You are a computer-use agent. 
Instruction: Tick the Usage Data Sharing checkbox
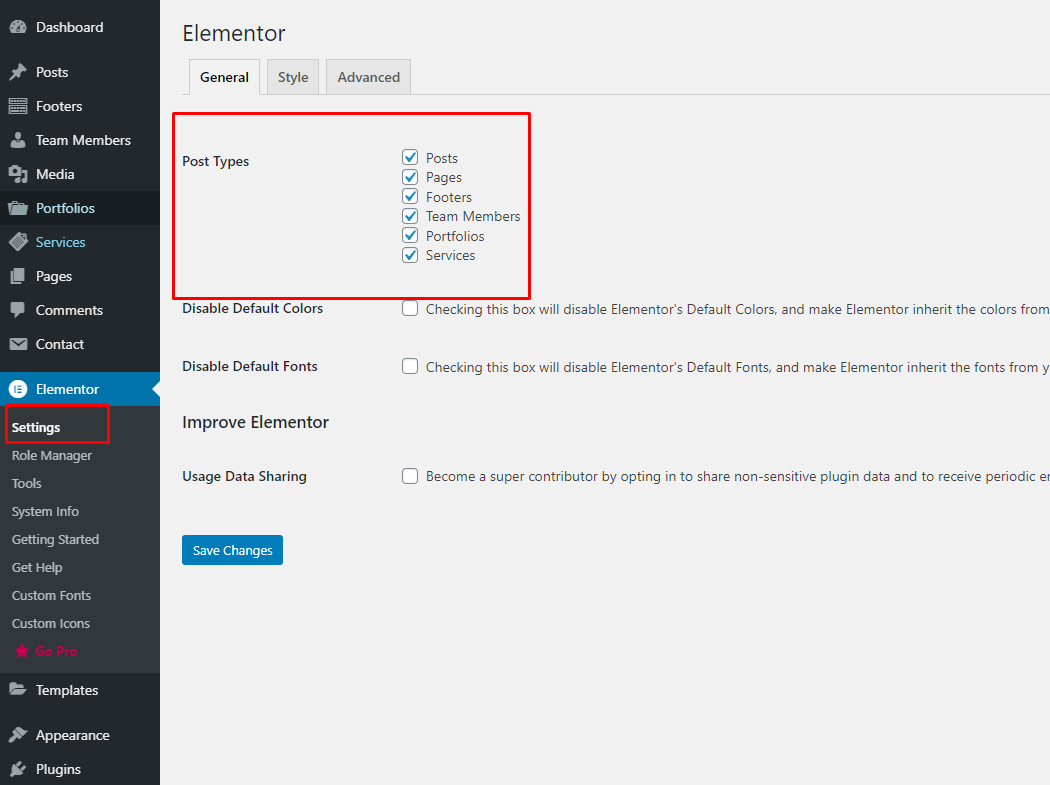(410, 476)
